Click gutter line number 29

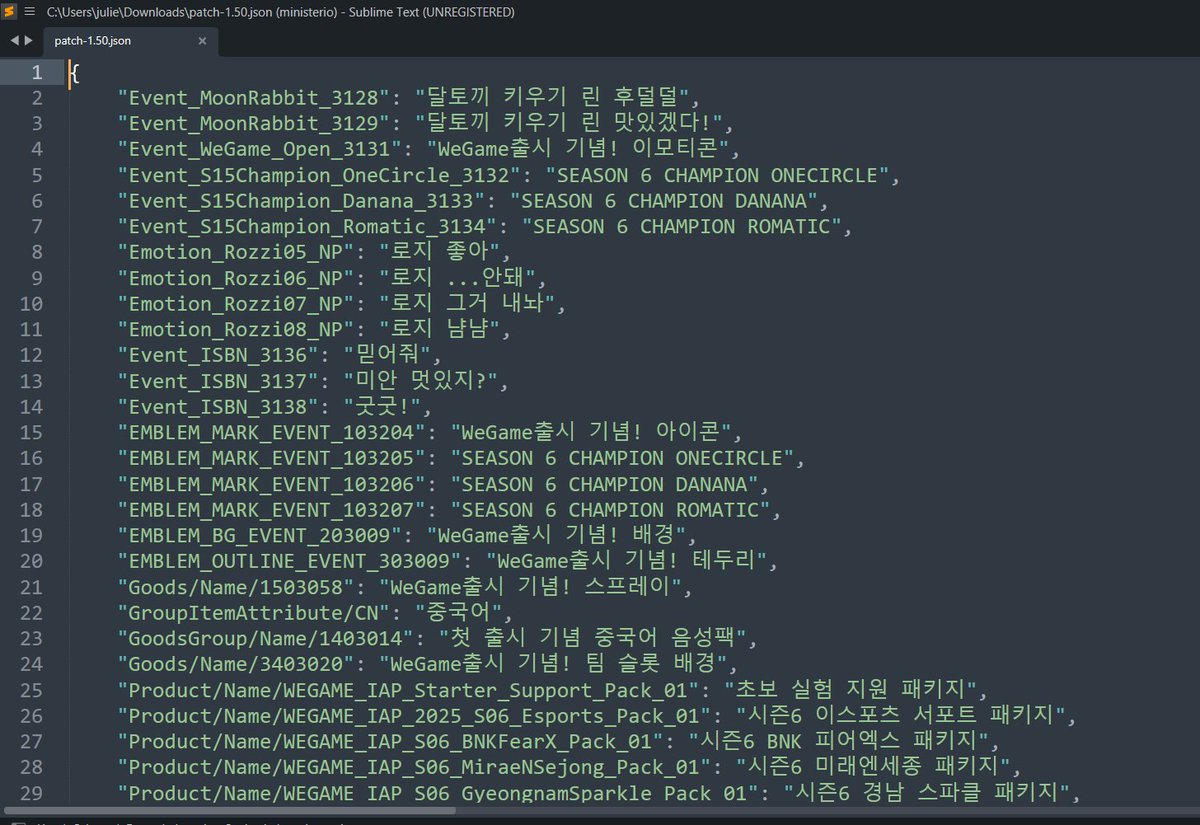pyautogui.click(x=30, y=792)
